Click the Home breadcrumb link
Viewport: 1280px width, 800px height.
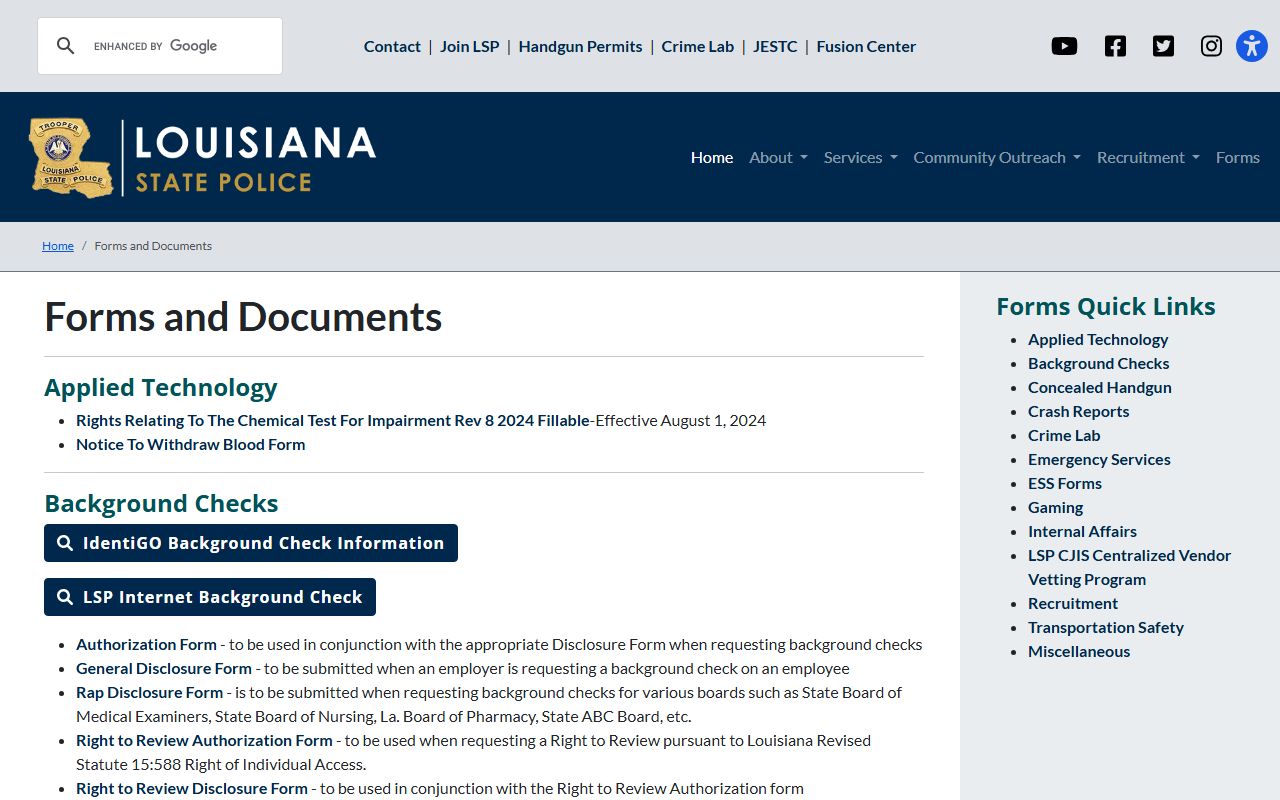[x=58, y=246]
